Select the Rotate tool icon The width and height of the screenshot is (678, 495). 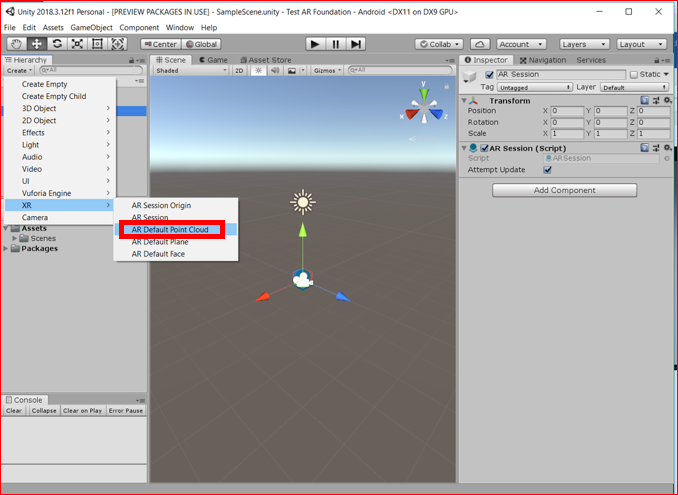(57, 44)
